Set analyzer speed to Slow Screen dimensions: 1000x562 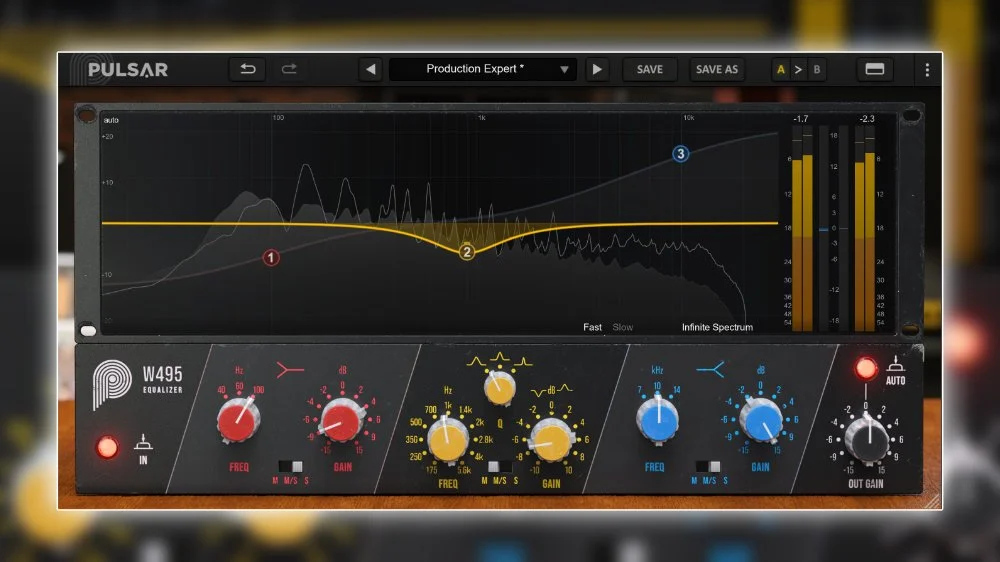[622, 327]
